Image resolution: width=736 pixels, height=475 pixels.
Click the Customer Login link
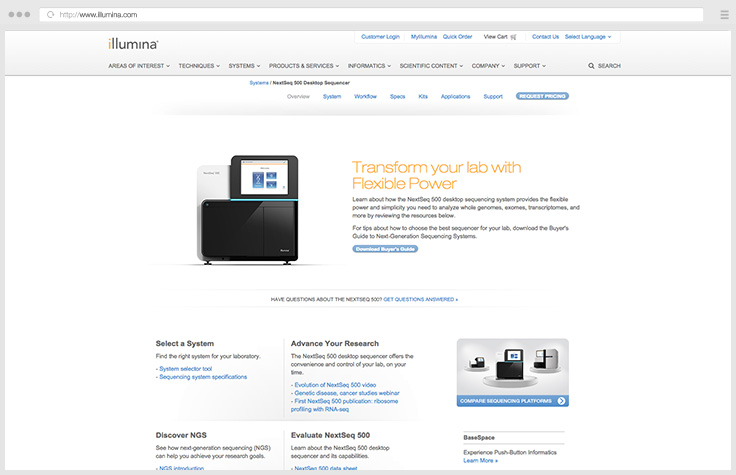380,37
